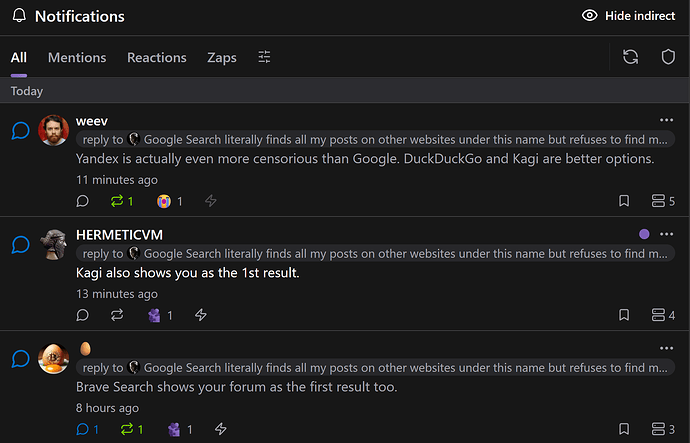Click the reply-type icon beside the egg user's notification
This screenshot has width=690, height=443.
[21, 359]
